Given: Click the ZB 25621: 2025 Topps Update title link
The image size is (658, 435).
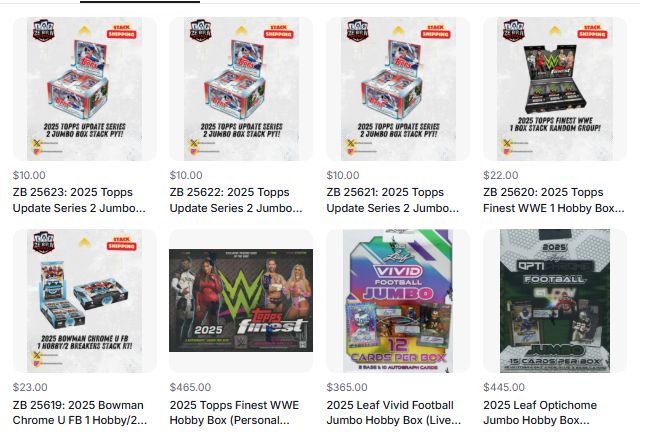Looking at the screenshot, I should tap(393, 200).
